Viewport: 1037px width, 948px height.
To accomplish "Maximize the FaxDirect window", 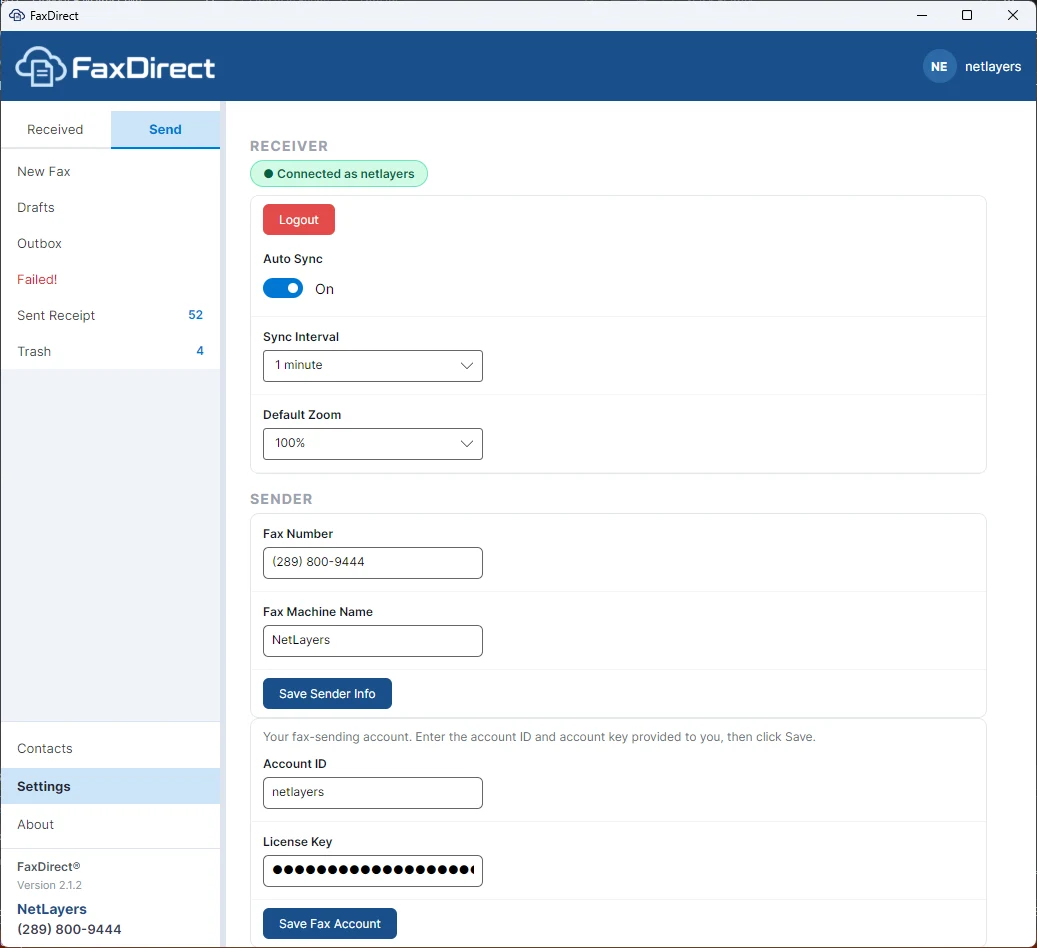I will click(966, 15).
